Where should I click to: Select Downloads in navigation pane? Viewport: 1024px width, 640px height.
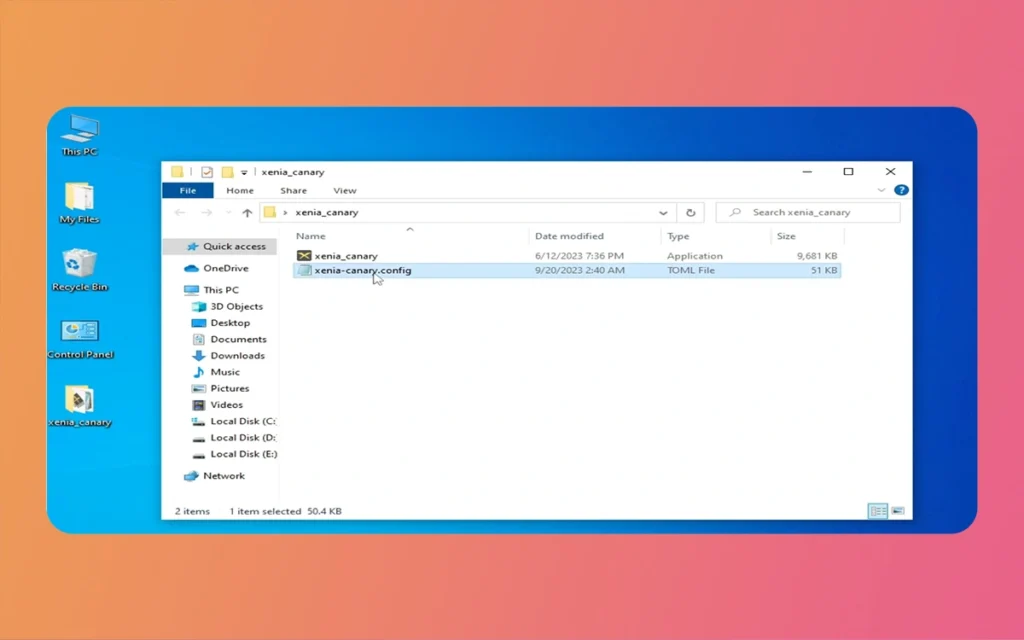pyautogui.click(x=237, y=355)
